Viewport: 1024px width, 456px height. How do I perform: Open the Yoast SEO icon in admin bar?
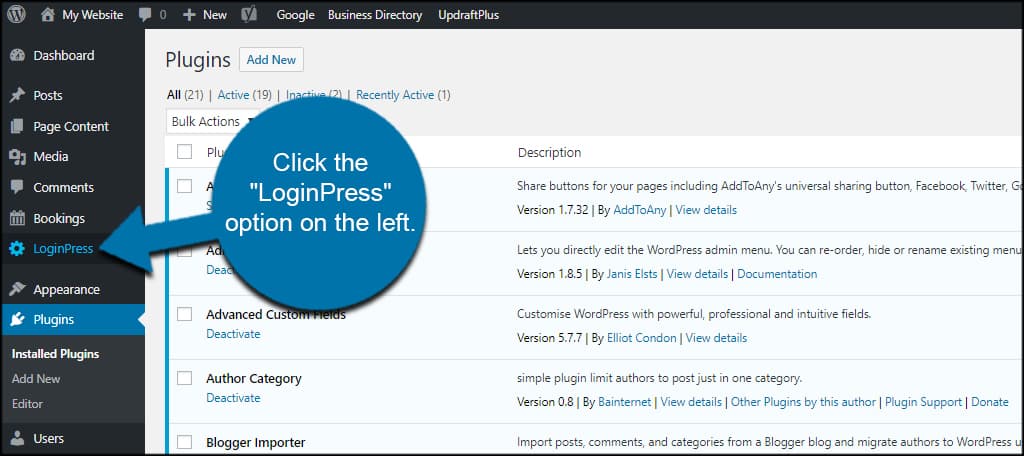249,14
